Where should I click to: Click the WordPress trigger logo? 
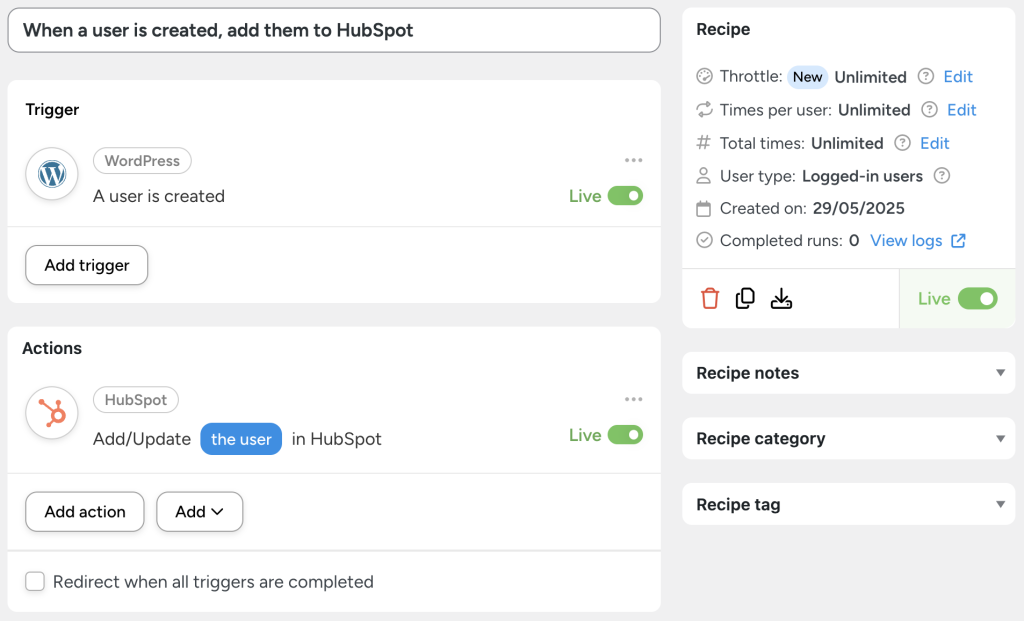point(51,173)
